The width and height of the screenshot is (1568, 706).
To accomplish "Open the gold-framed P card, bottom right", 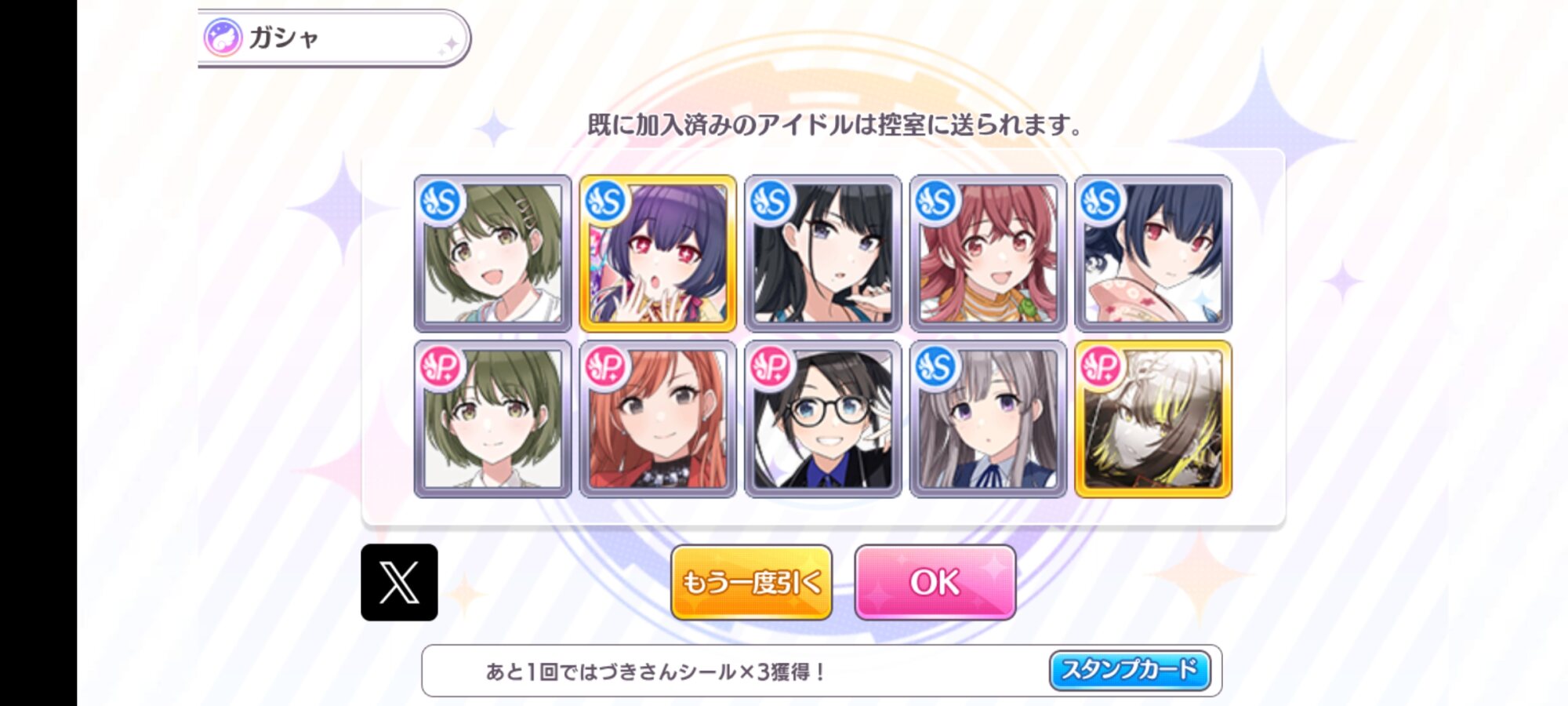I will [x=1153, y=419].
